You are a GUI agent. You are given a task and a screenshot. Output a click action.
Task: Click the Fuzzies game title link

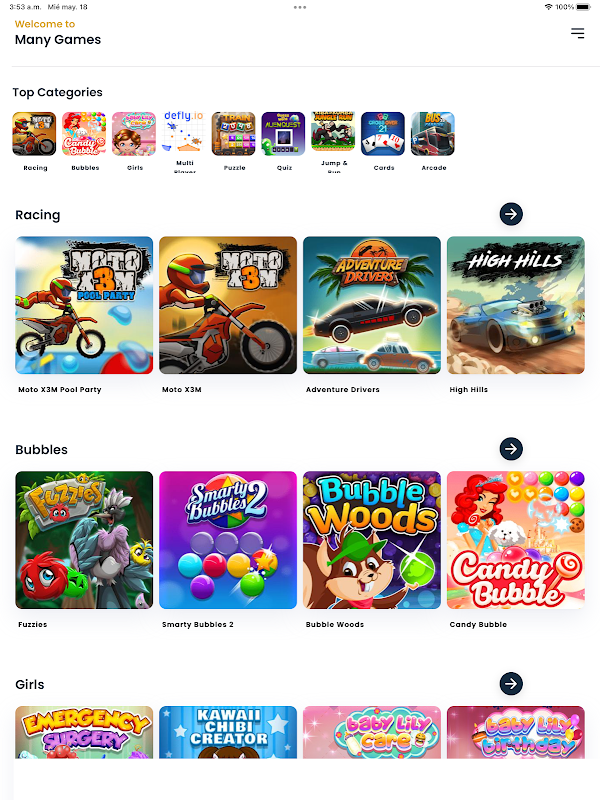(x=33, y=624)
